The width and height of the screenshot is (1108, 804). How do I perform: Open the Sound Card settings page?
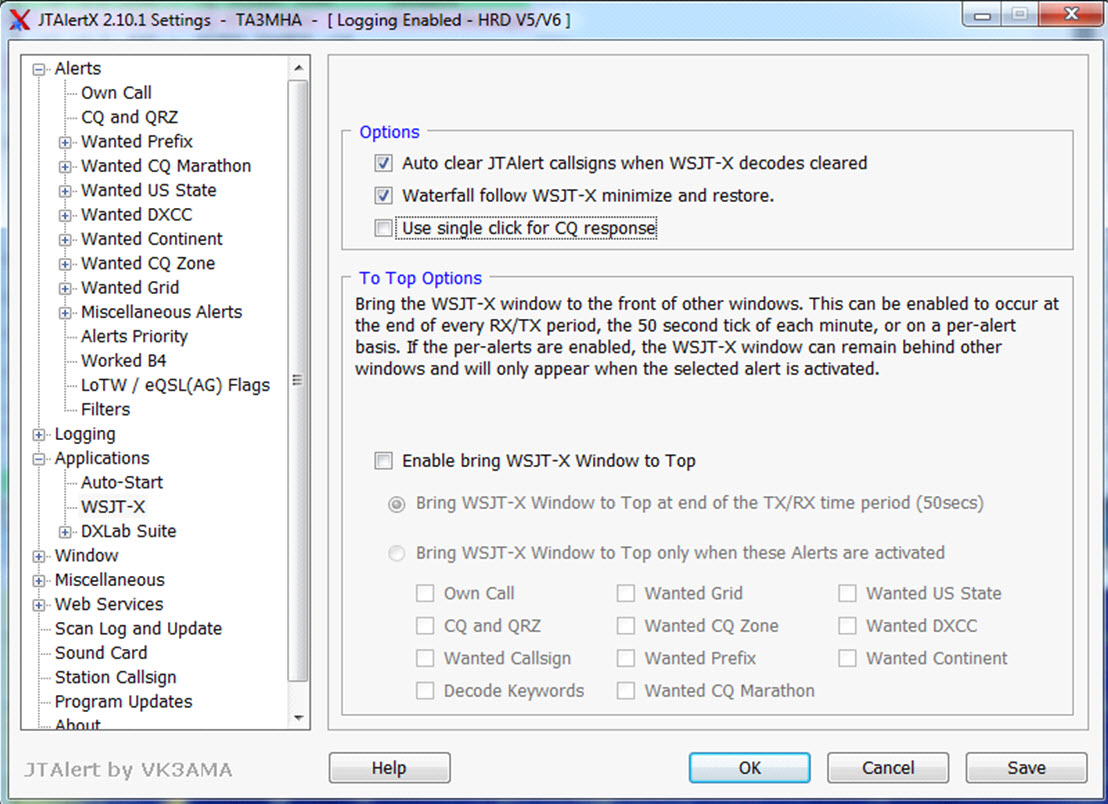101,653
